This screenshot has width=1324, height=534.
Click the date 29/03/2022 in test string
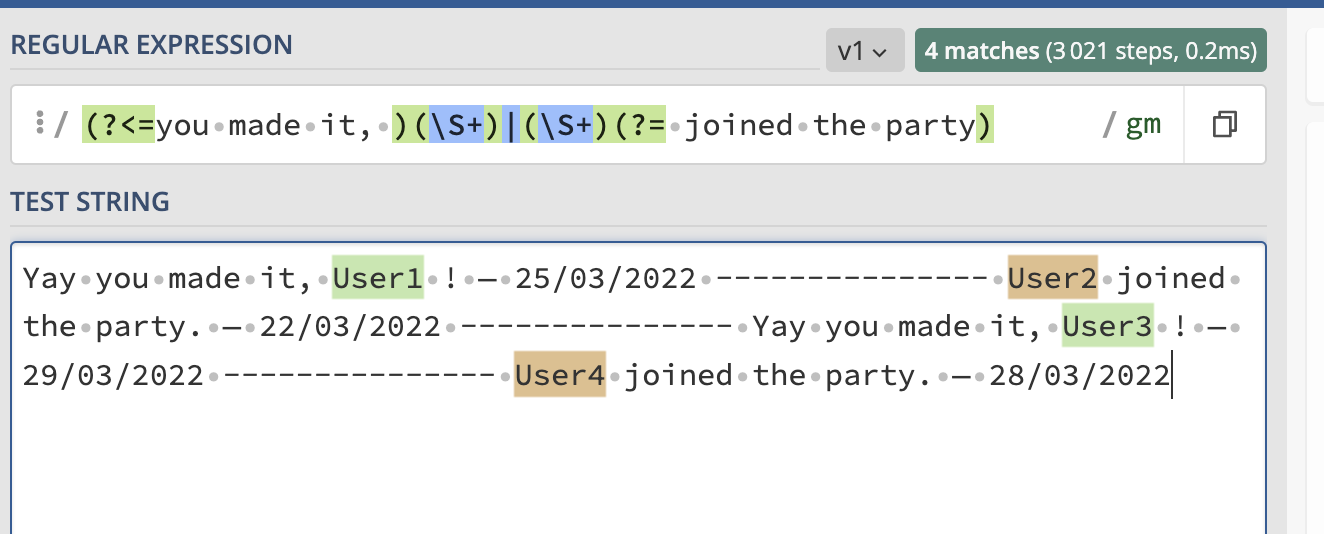pyautogui.click(x=113, y=375)
